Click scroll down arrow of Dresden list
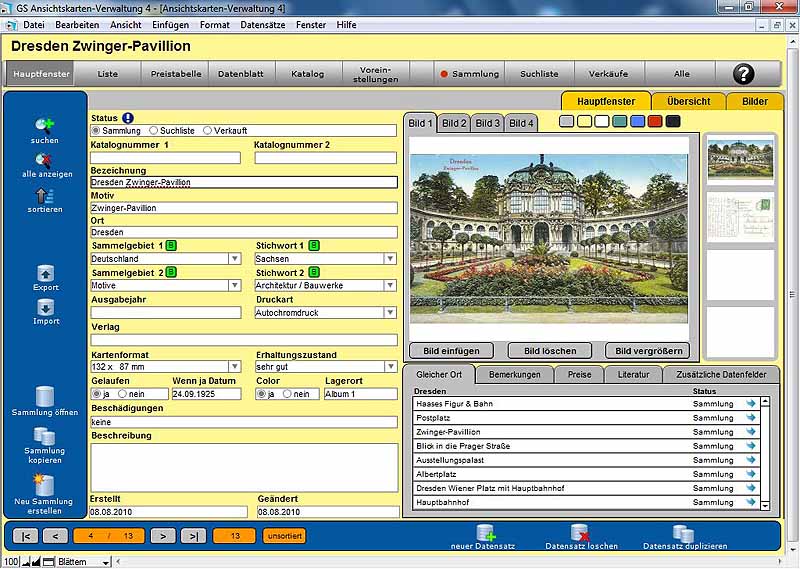The height and width of the screenshot is (569, 800). 765,505
